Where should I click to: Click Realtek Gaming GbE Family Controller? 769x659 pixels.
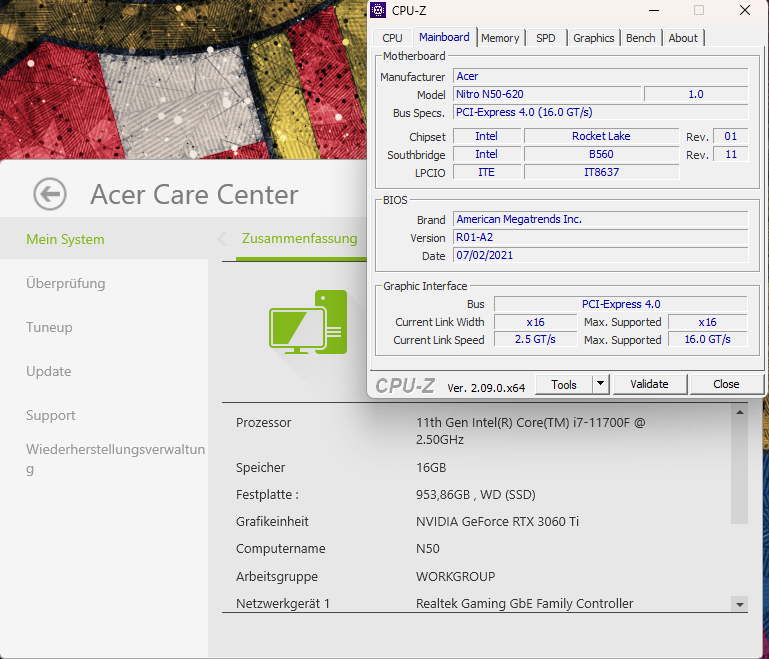(x=525, y=604)
